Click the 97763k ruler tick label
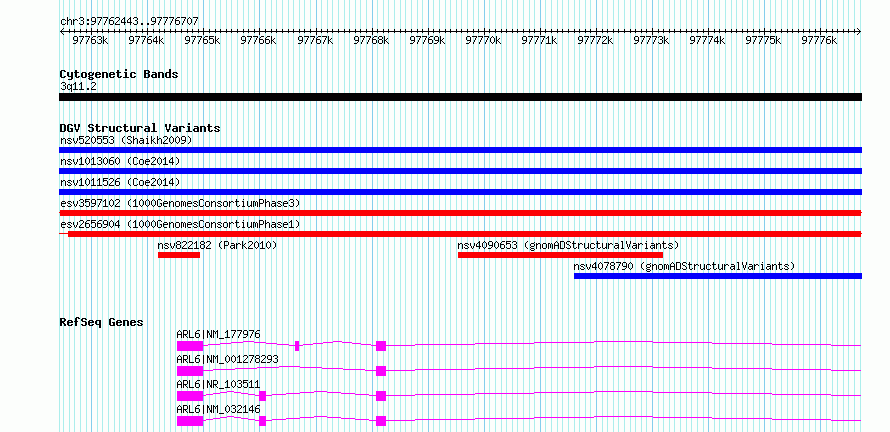The height and width of the screenshot is (432, 890). [x=90, y=40]
